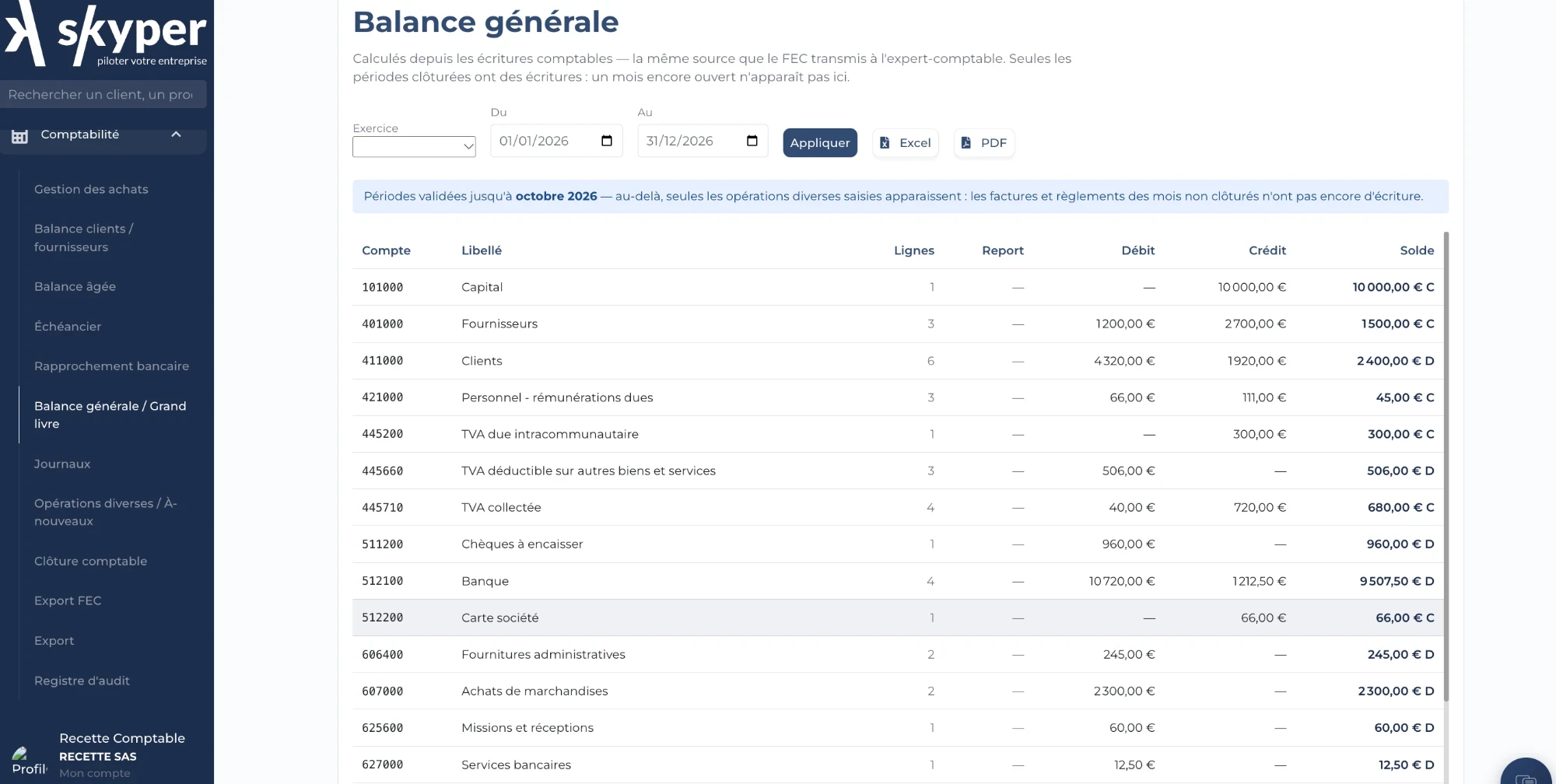Click the Excel file icon
The height and width of the screenshot is (784, 1556).
click(x=885, y=143)
